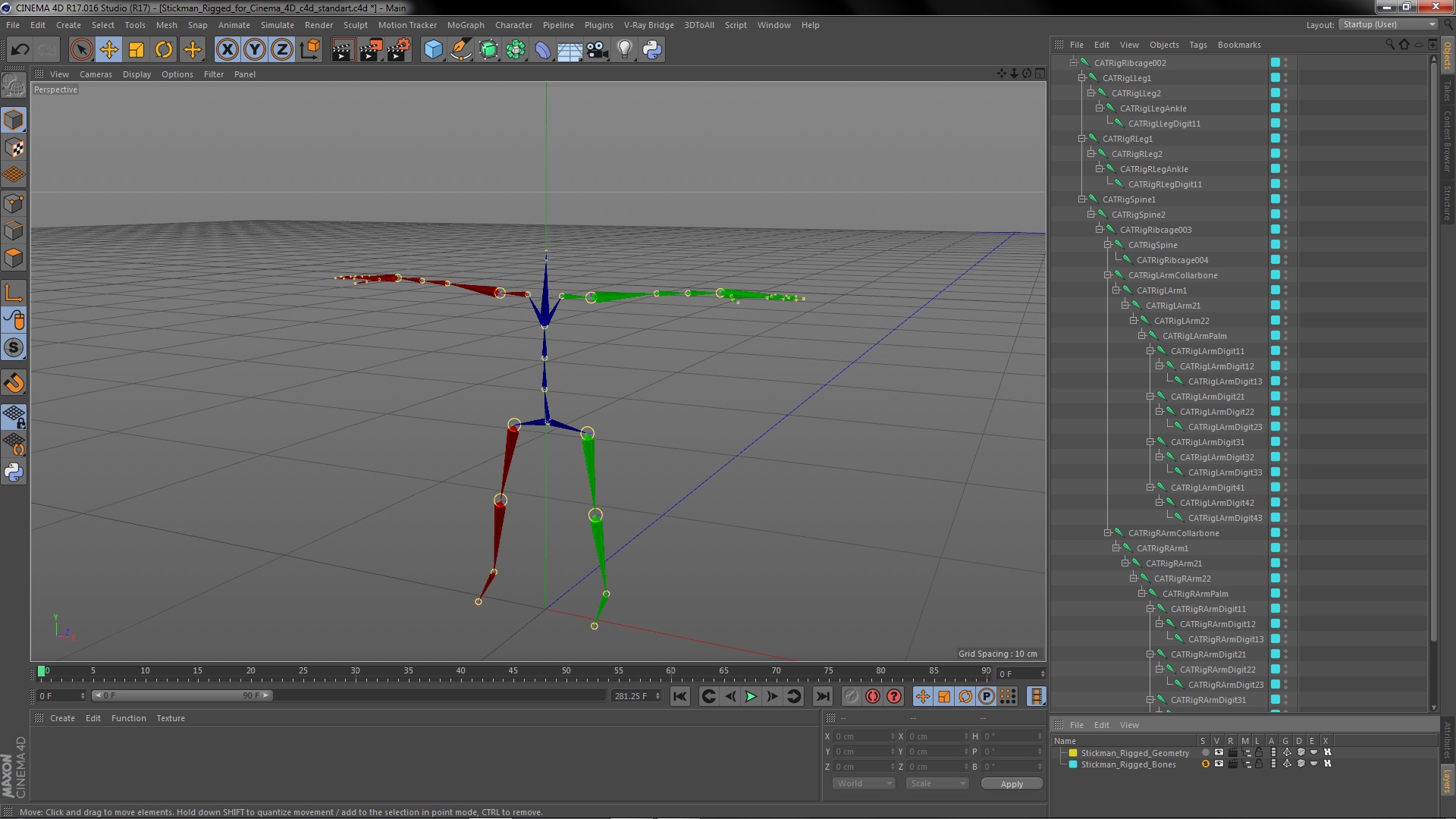The width and height of the screenshot is (1456, 819).
Task: Collapse CATRigRArmPalm node
Action: (1142, 593)
